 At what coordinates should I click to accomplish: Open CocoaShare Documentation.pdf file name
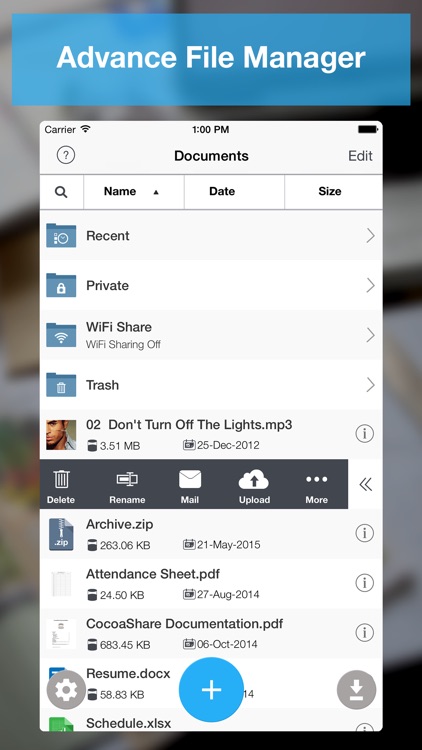[x=185, y=624]
